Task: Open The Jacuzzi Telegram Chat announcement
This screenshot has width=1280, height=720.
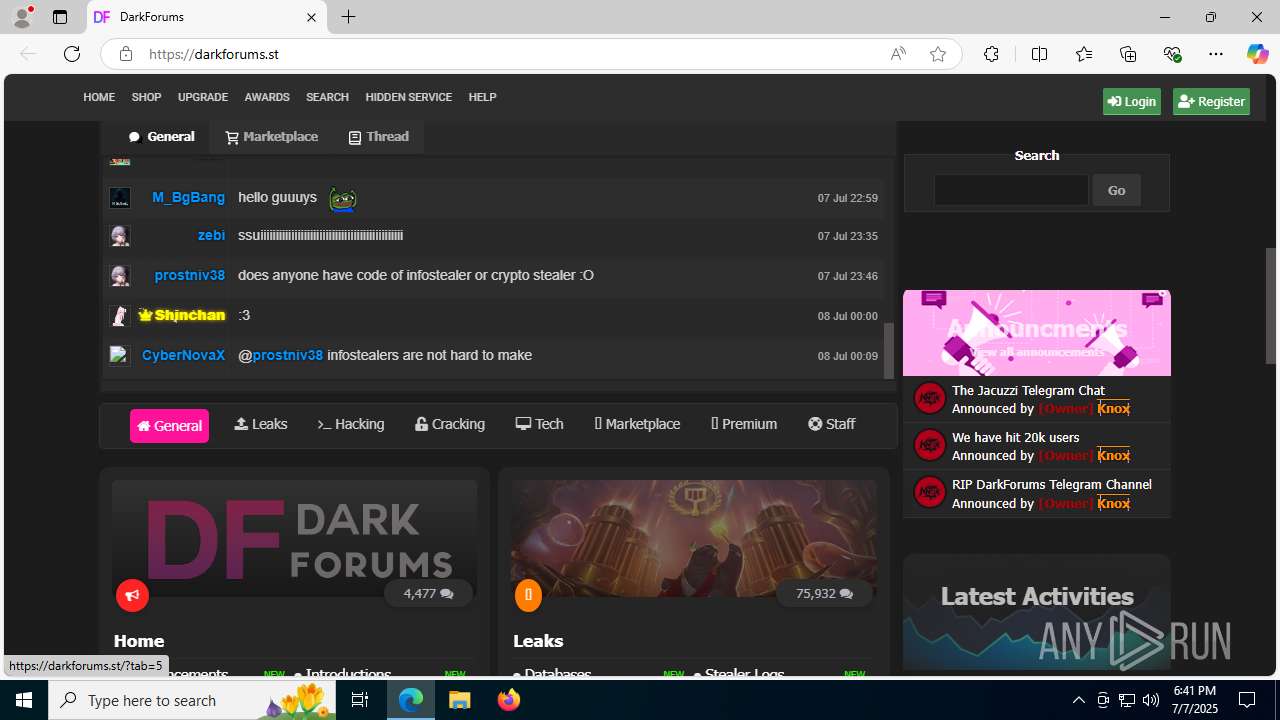Action: pos(1028,390)
